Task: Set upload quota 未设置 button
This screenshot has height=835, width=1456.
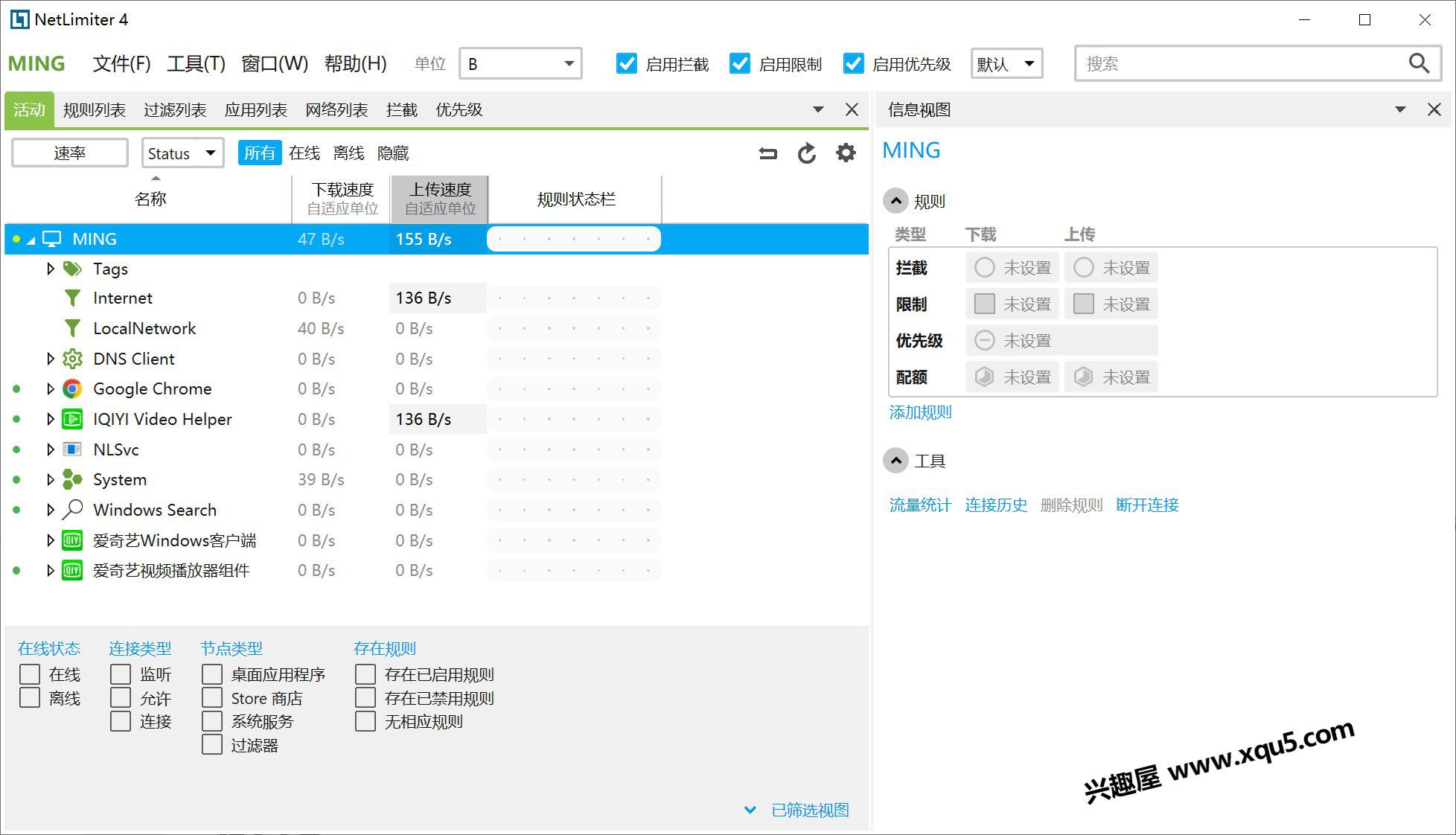Action: [x=1111, y=377]
